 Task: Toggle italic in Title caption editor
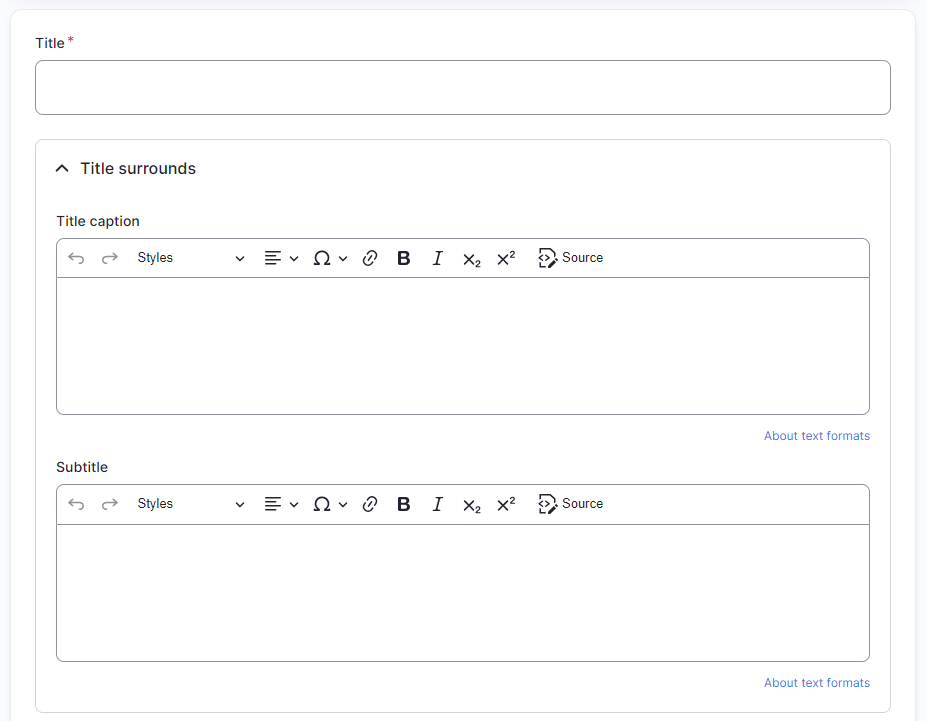point(437,258)
